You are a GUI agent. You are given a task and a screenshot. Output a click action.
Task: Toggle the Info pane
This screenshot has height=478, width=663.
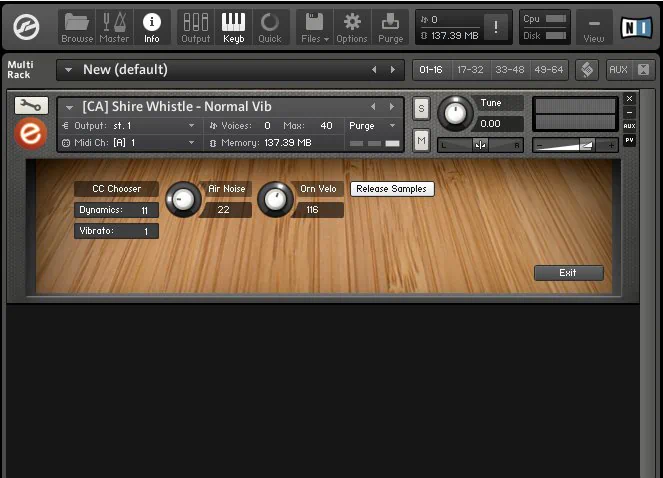(152, 27)
